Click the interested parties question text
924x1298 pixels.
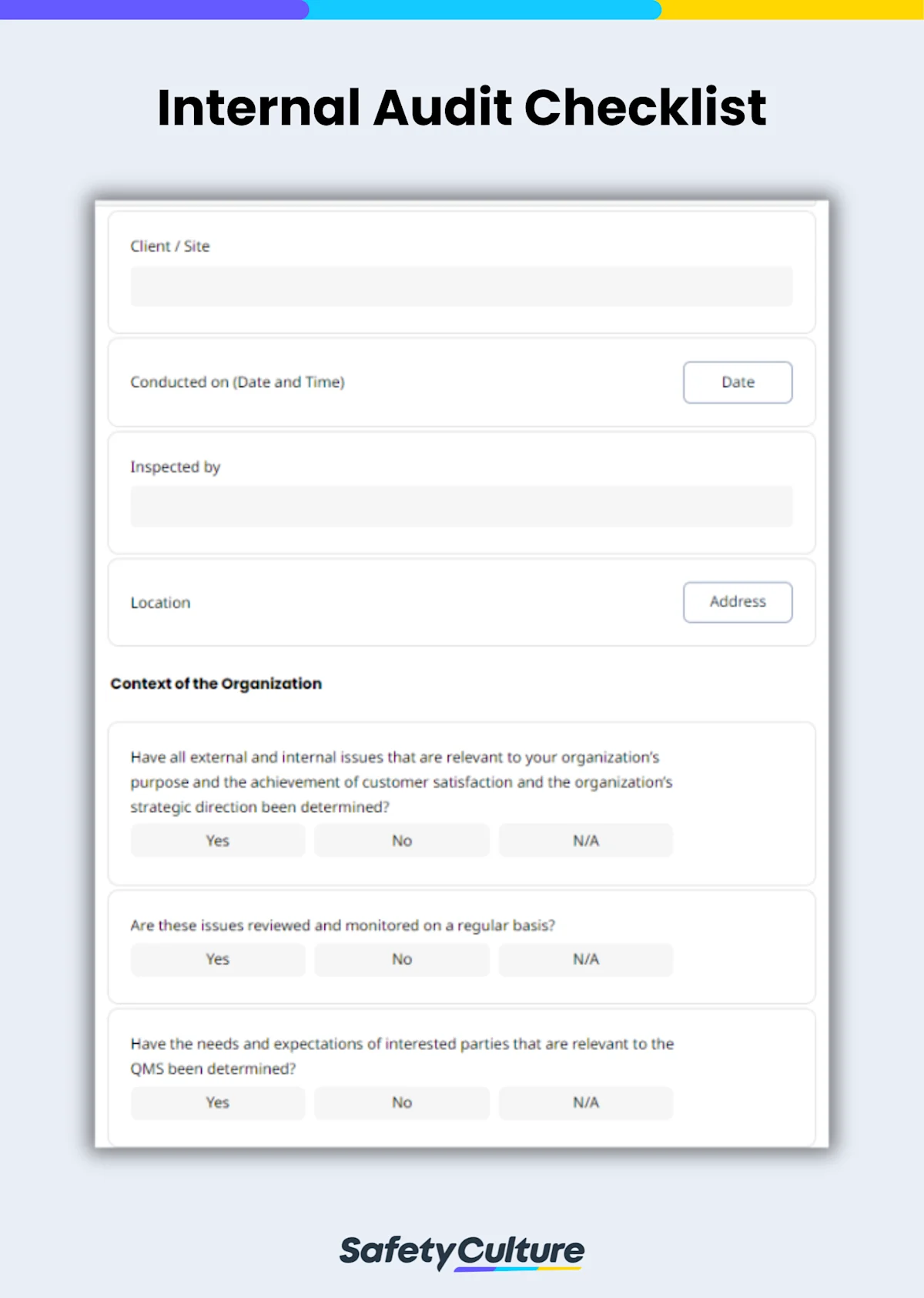pyautogui.click(x=401, y=1055)
